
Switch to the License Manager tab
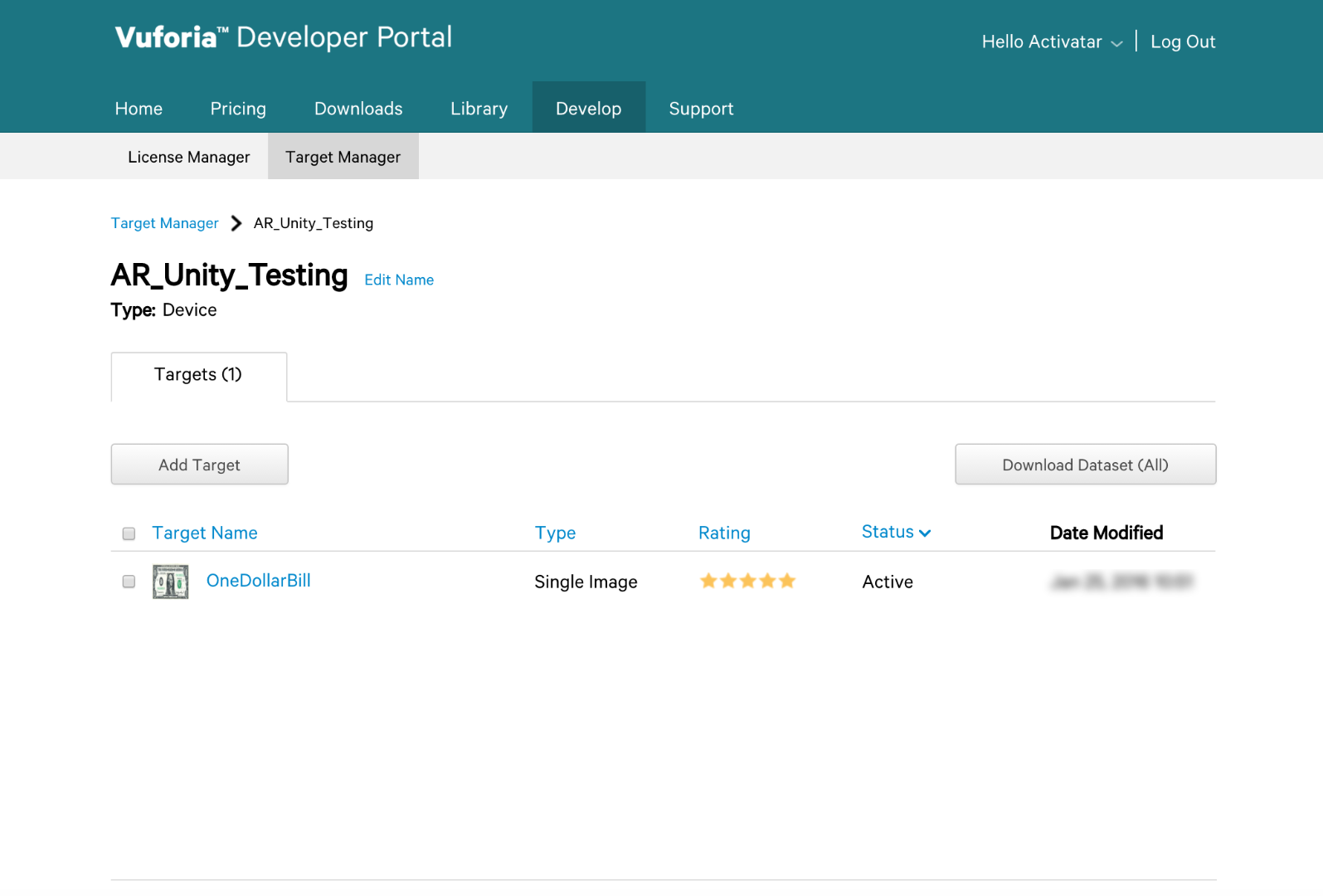(188, 157)
